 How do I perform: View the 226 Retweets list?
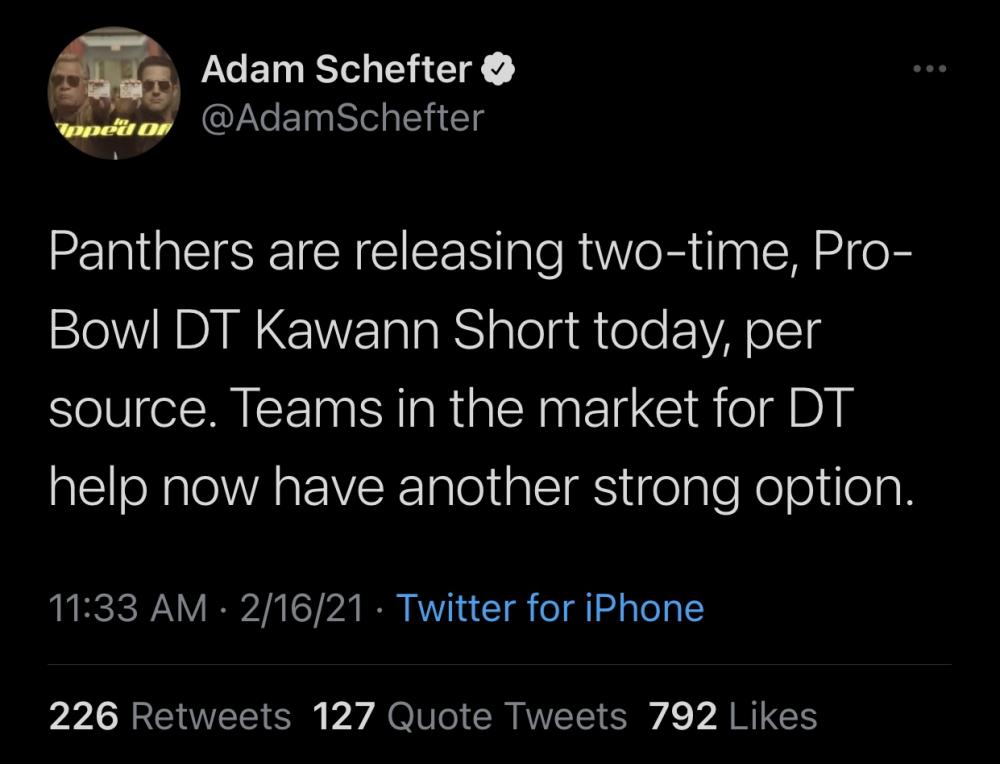pos(170,716)
